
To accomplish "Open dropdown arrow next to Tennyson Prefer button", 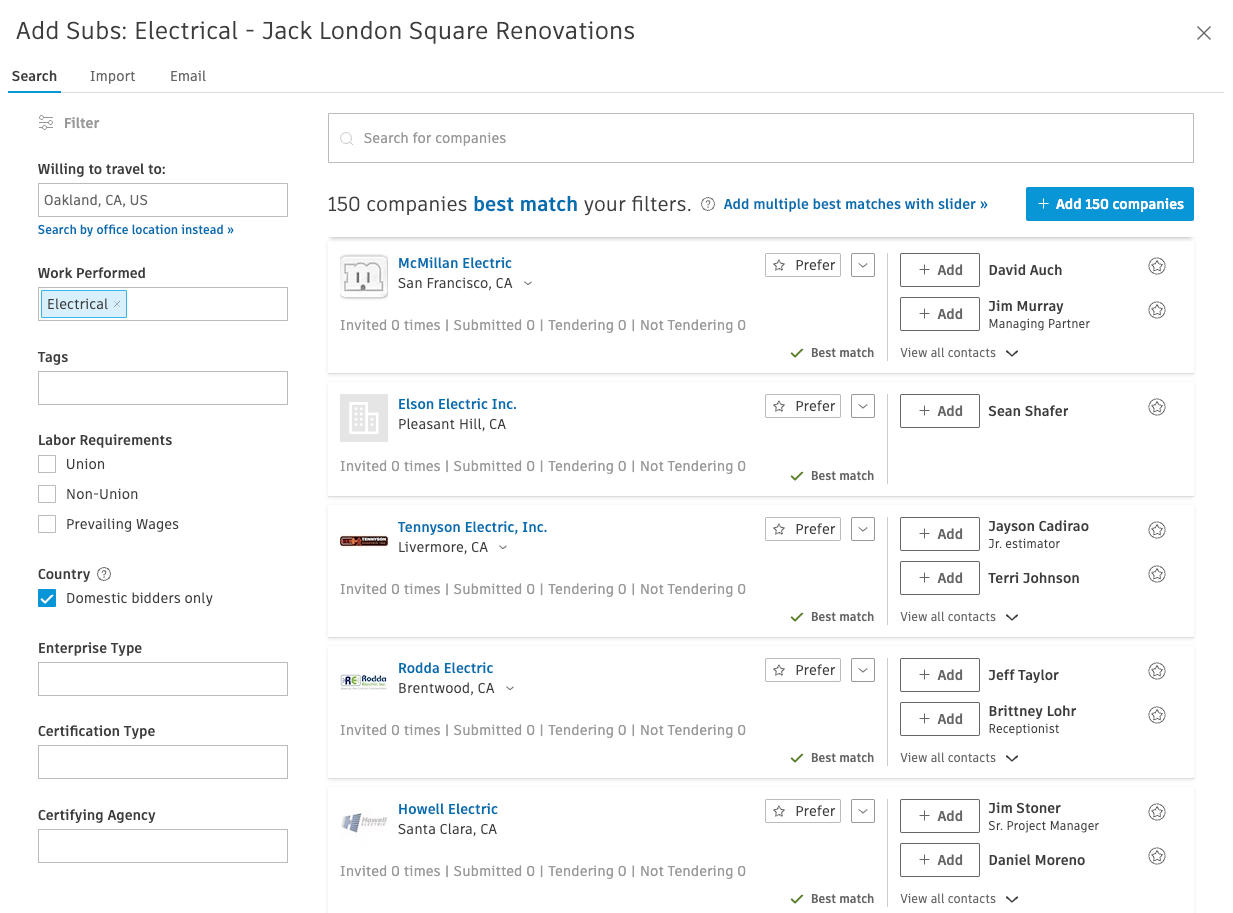I will tap(863, 529).
